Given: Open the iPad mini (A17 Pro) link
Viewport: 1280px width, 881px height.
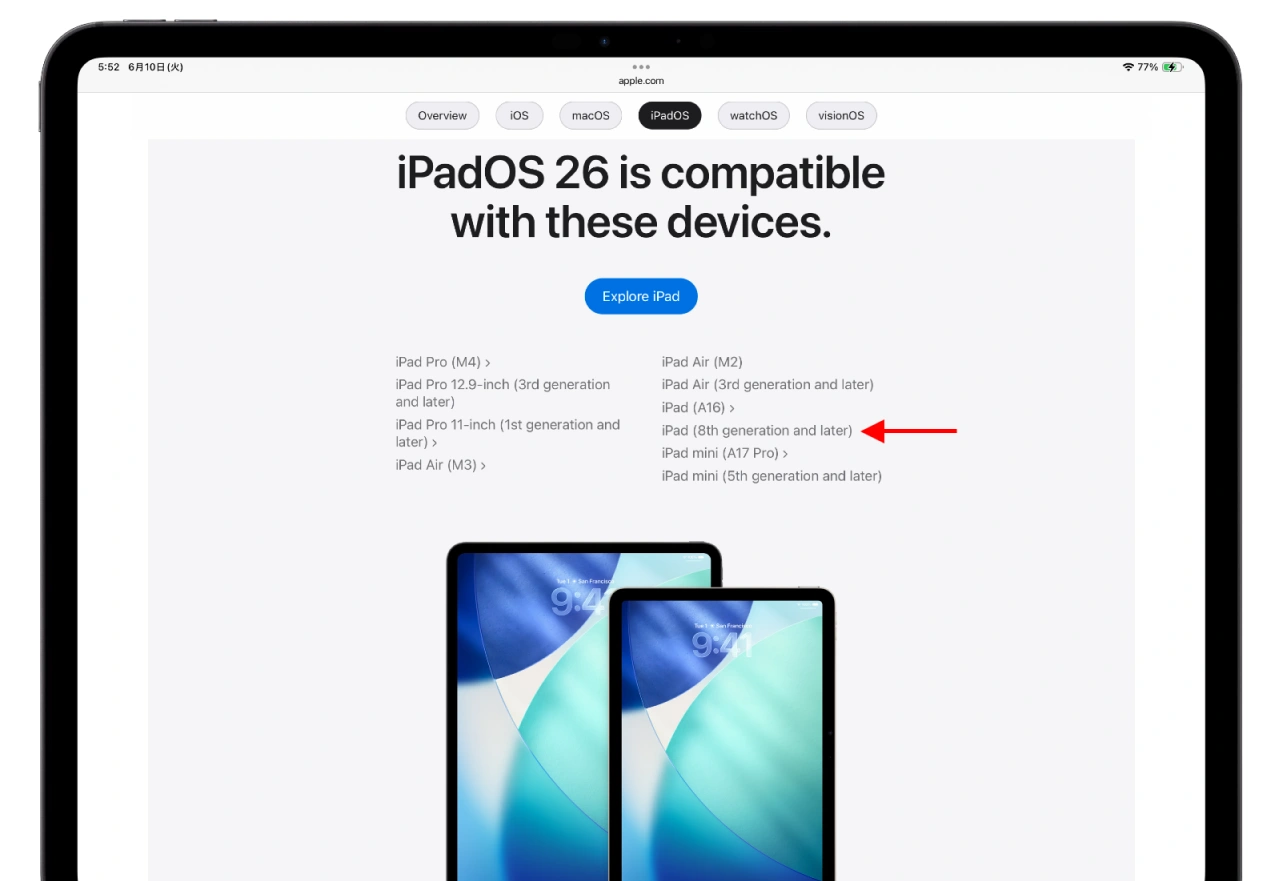Looking at the screenshot, I should (725, 453).
